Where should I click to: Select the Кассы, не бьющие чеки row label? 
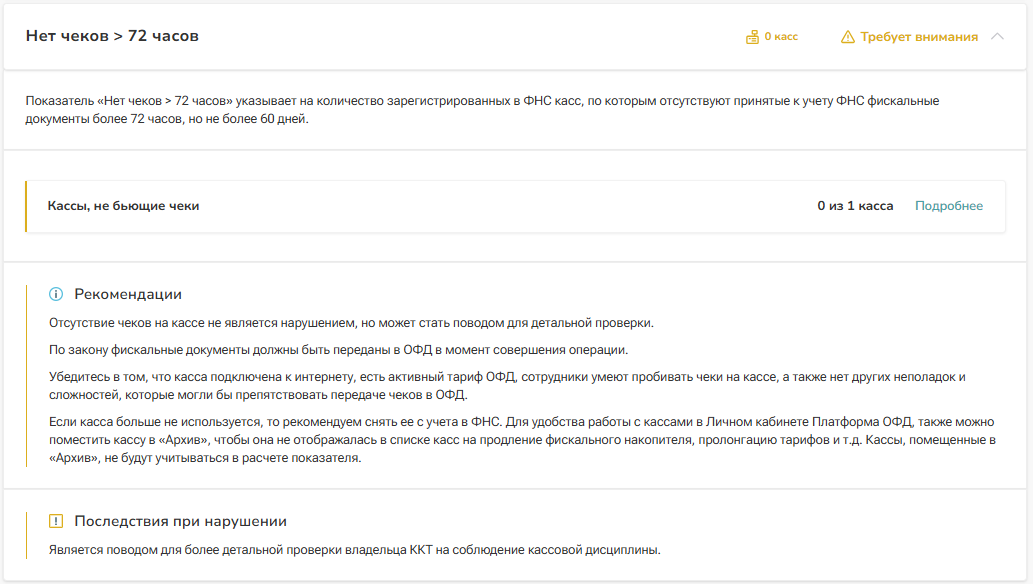pyautogui.click(x=123, y=206)
